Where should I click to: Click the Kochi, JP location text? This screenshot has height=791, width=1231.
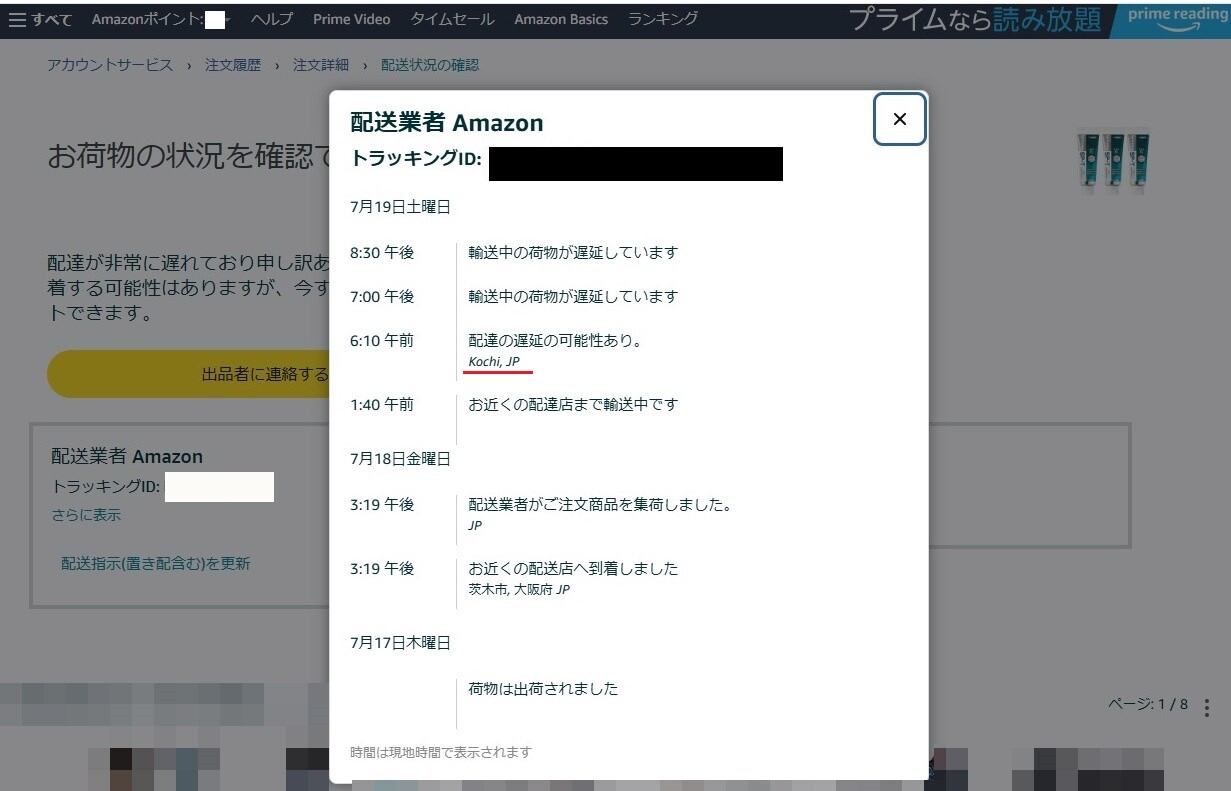(x=494, y=361)
